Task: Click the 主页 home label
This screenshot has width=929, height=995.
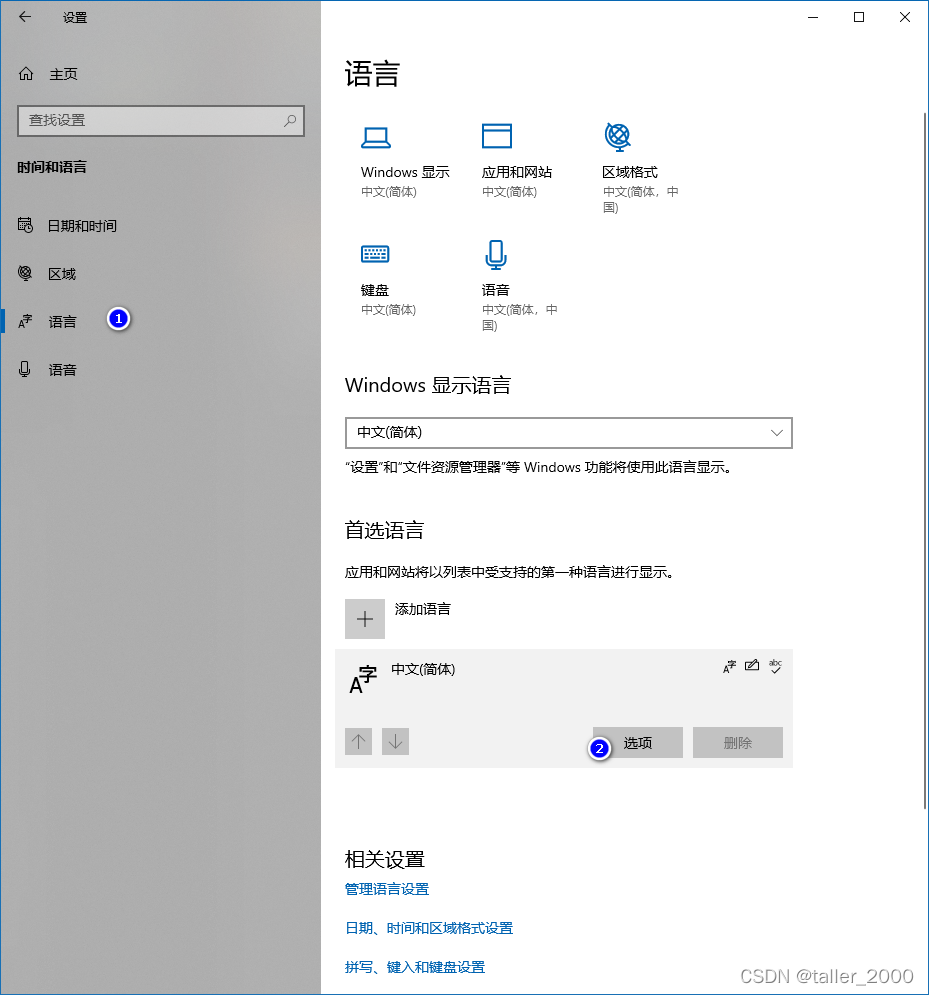Action: [63, 74]
